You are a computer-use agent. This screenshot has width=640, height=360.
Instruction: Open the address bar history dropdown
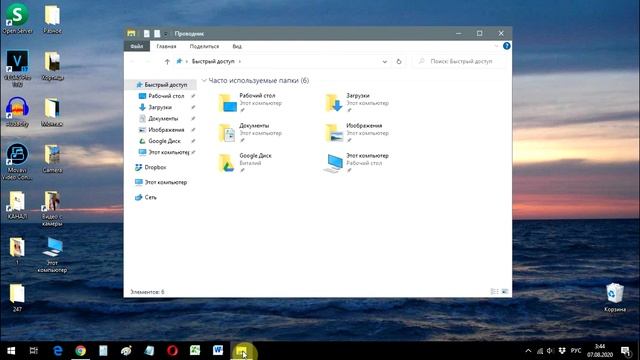click(384, 62)
